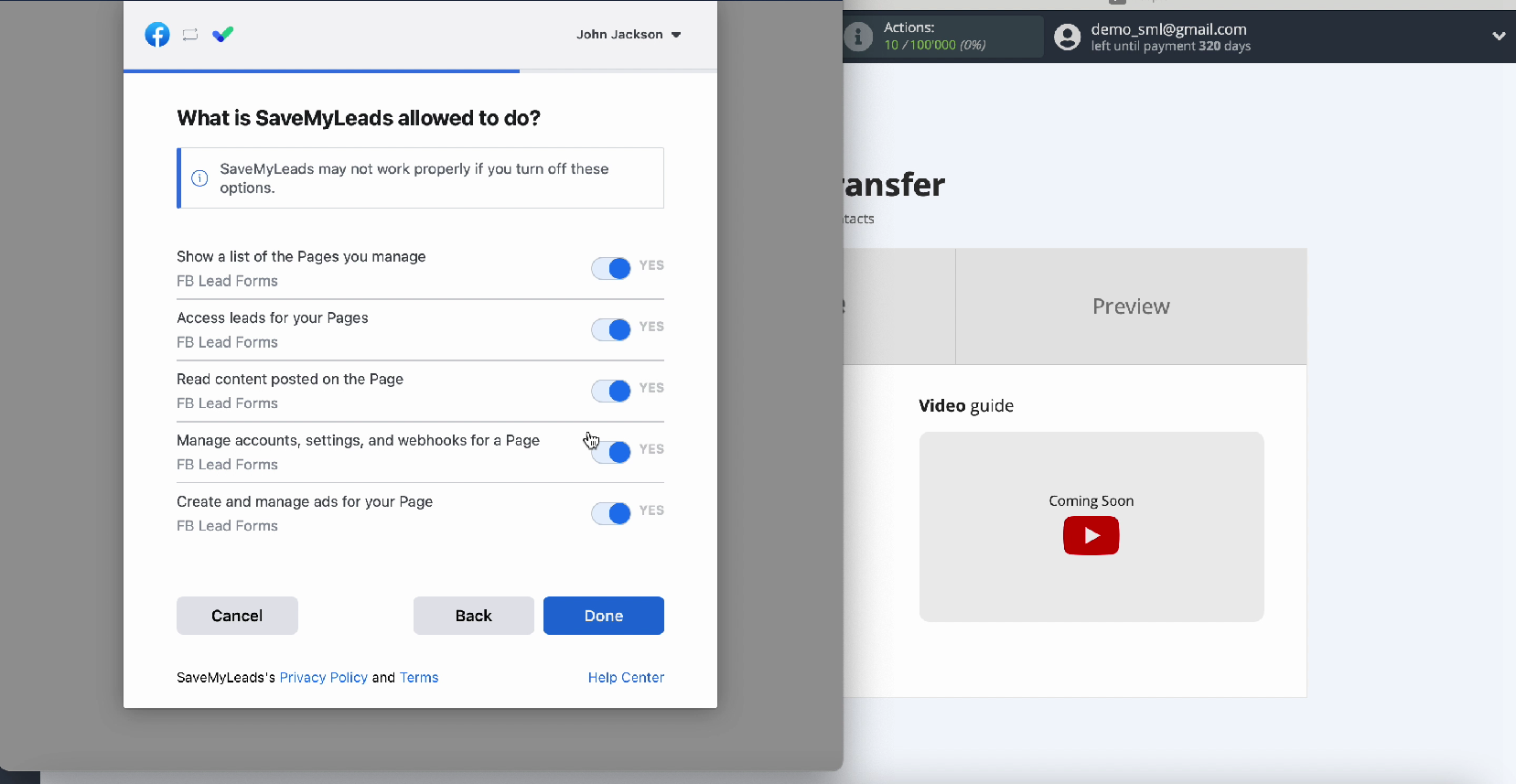Viewport: 1516px width, 784px height.
Task: Open the Privacy Policy link
Action: pos(324,678)
